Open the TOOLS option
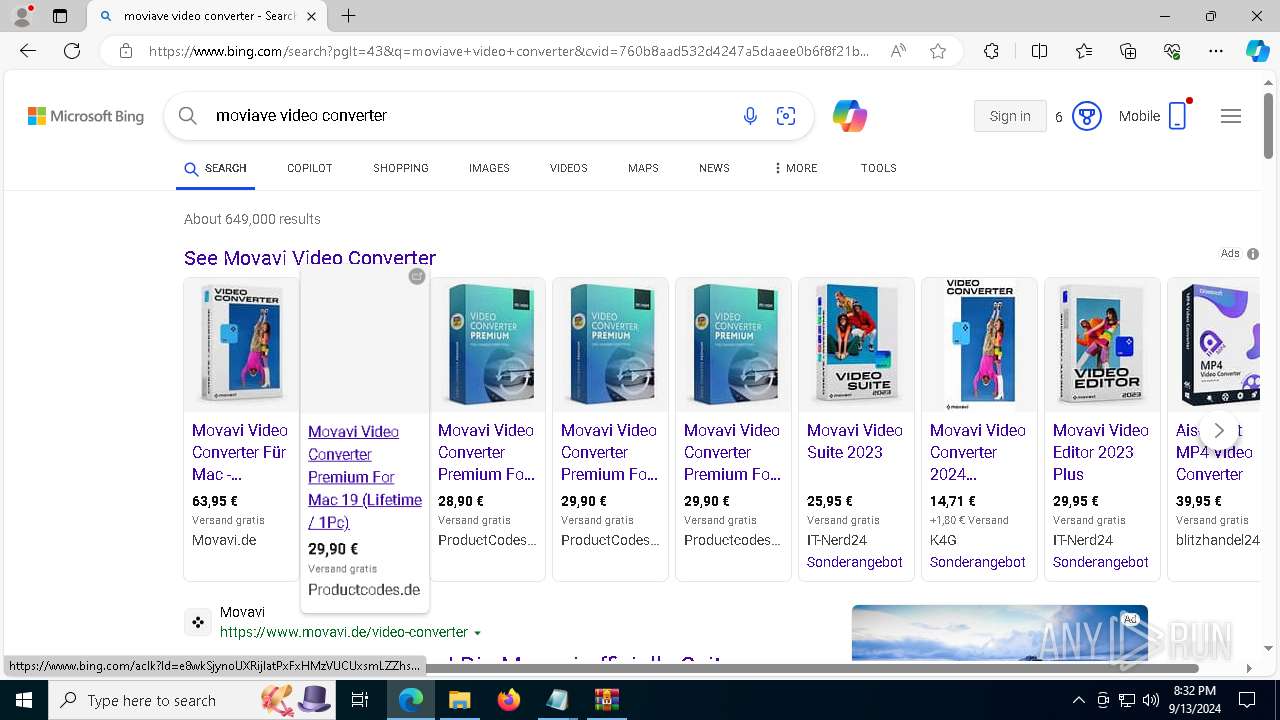Viewport: 1280px width, 720px height. (879, 168)
